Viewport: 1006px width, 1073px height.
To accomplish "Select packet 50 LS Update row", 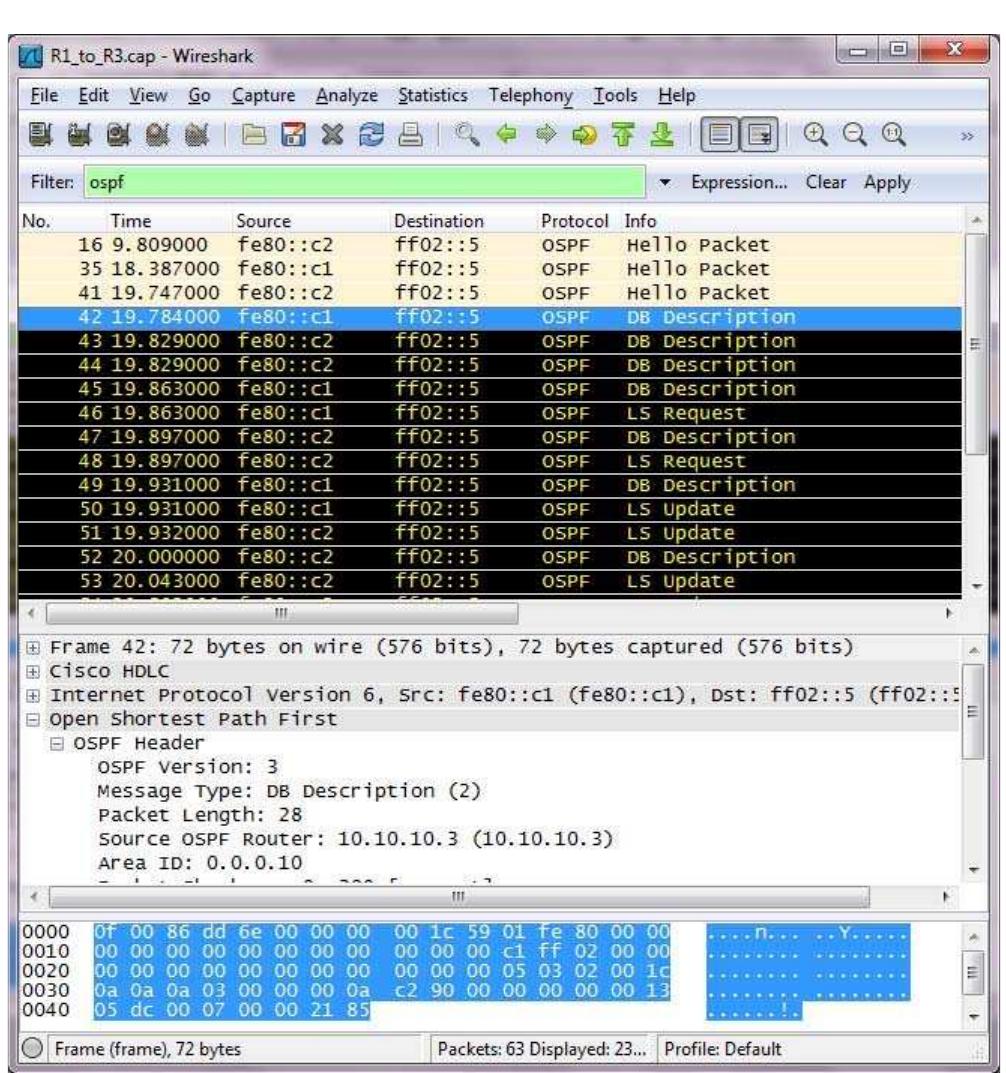I will [x=489, y=509].
